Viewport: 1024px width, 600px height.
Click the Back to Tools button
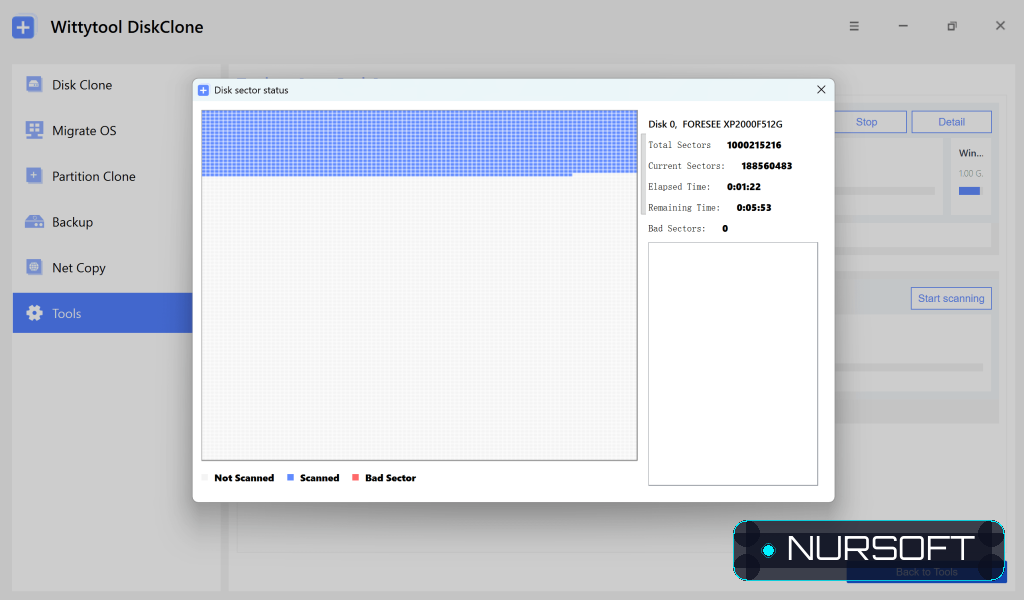[926, 572]
